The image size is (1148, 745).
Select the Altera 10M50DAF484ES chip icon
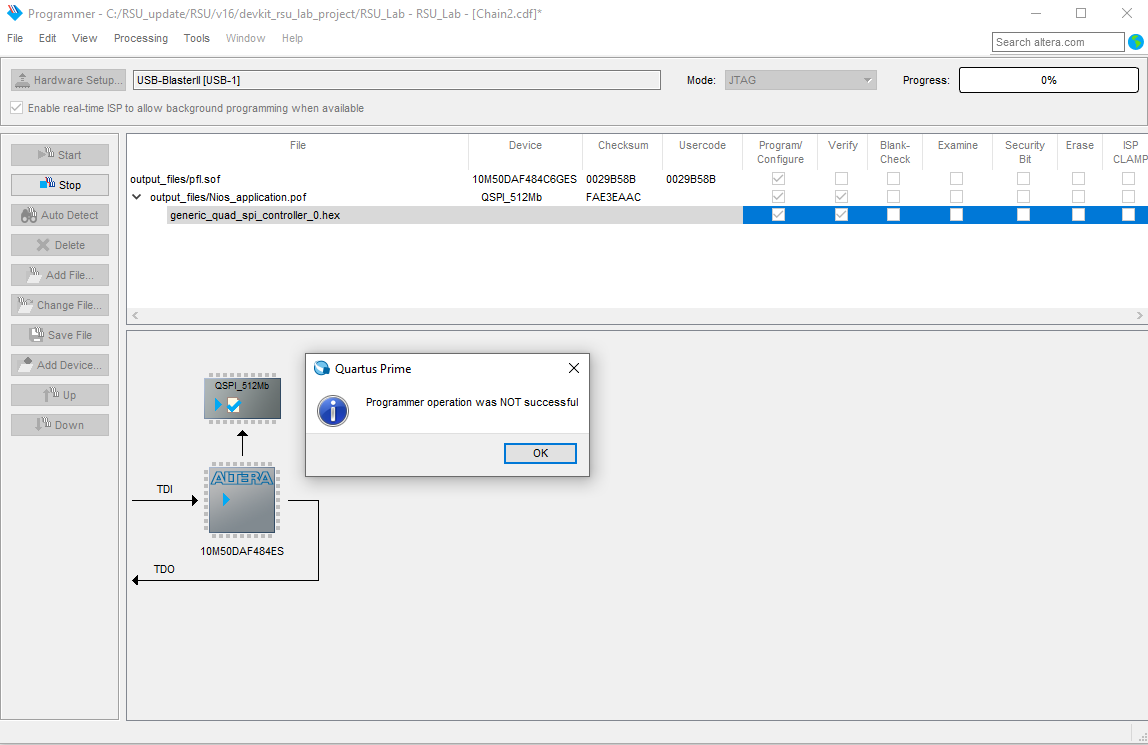pyautogui.click(x=241, y=499)
